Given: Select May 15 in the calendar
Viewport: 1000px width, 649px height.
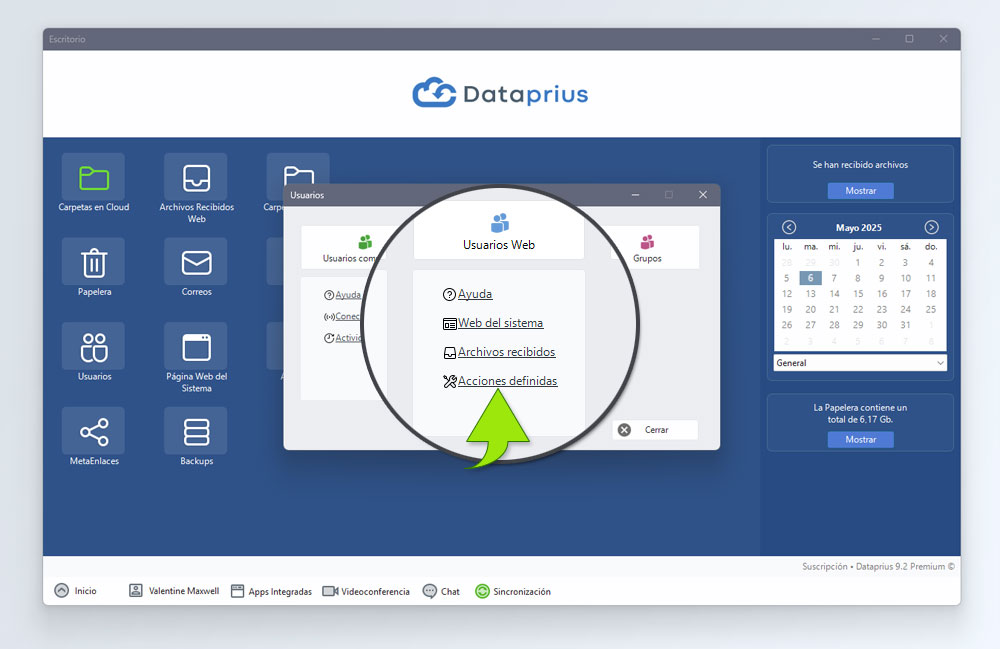Looking at the screenshot, I should [x=858, y=294].
